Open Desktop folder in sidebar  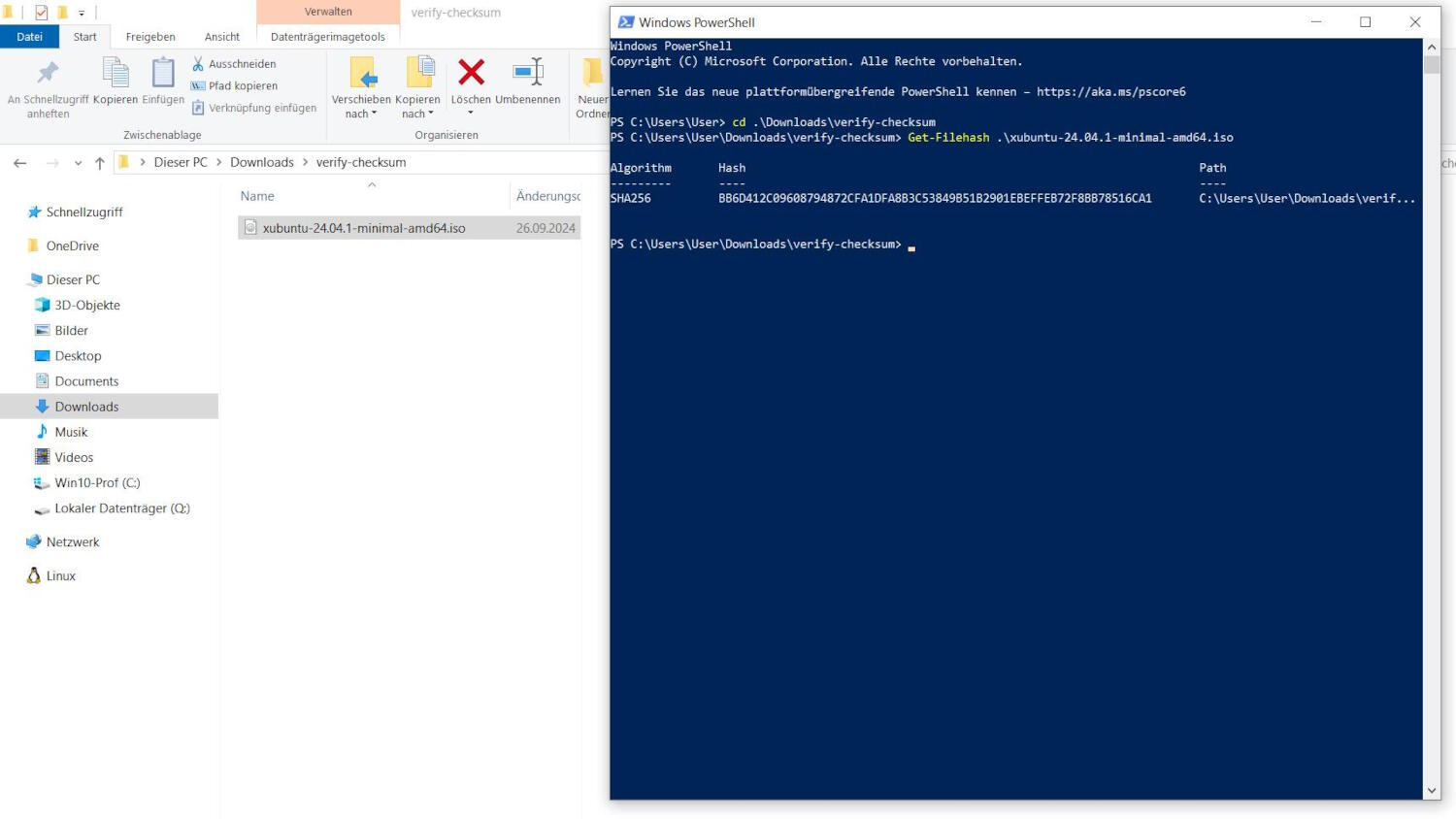[x=78, y=356]
